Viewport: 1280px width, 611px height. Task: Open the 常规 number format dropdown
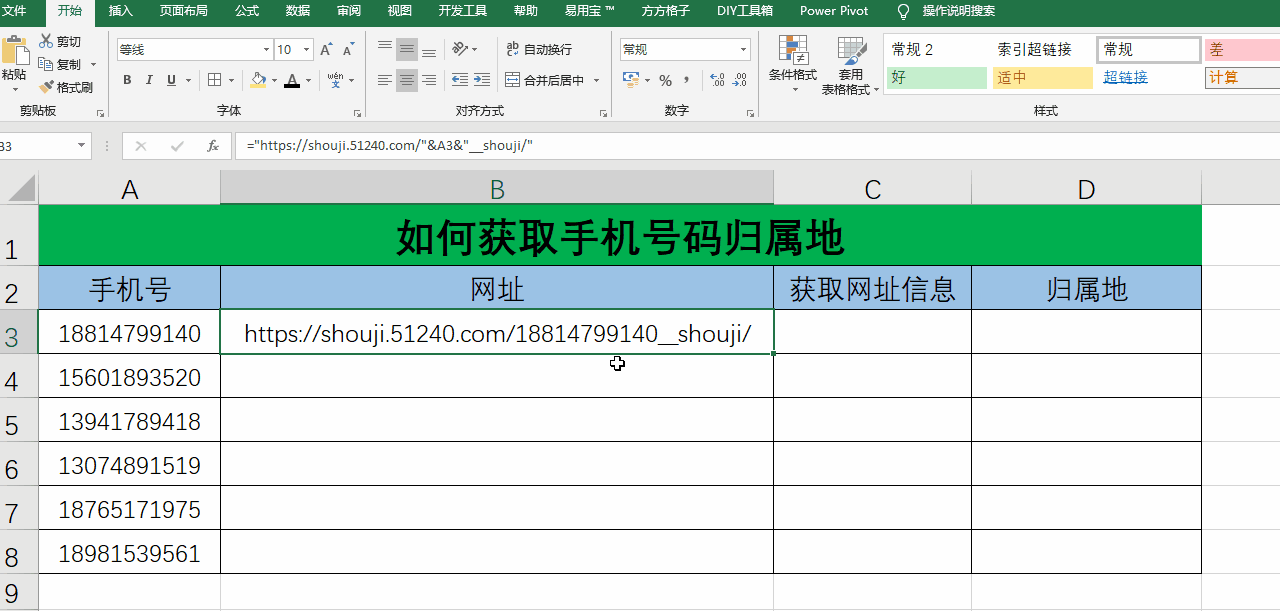[x=742, y=48]
